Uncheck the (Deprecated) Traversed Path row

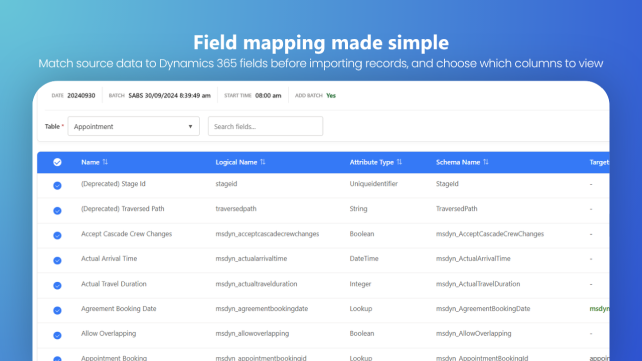57,210
